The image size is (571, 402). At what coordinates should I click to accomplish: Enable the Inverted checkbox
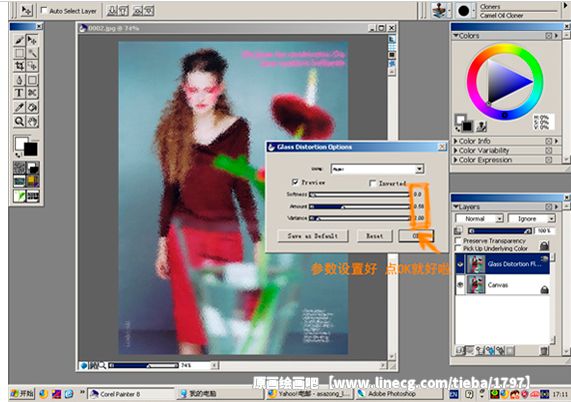pyautogui.click(x=373, y=183)
